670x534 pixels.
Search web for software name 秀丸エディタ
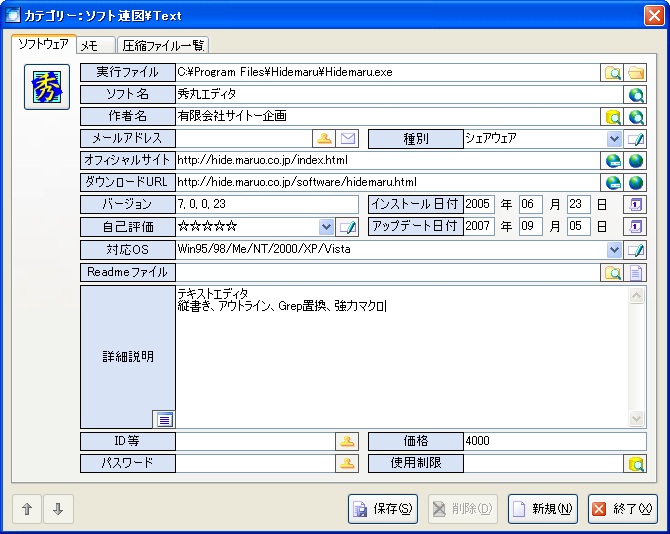click(635, 95)
